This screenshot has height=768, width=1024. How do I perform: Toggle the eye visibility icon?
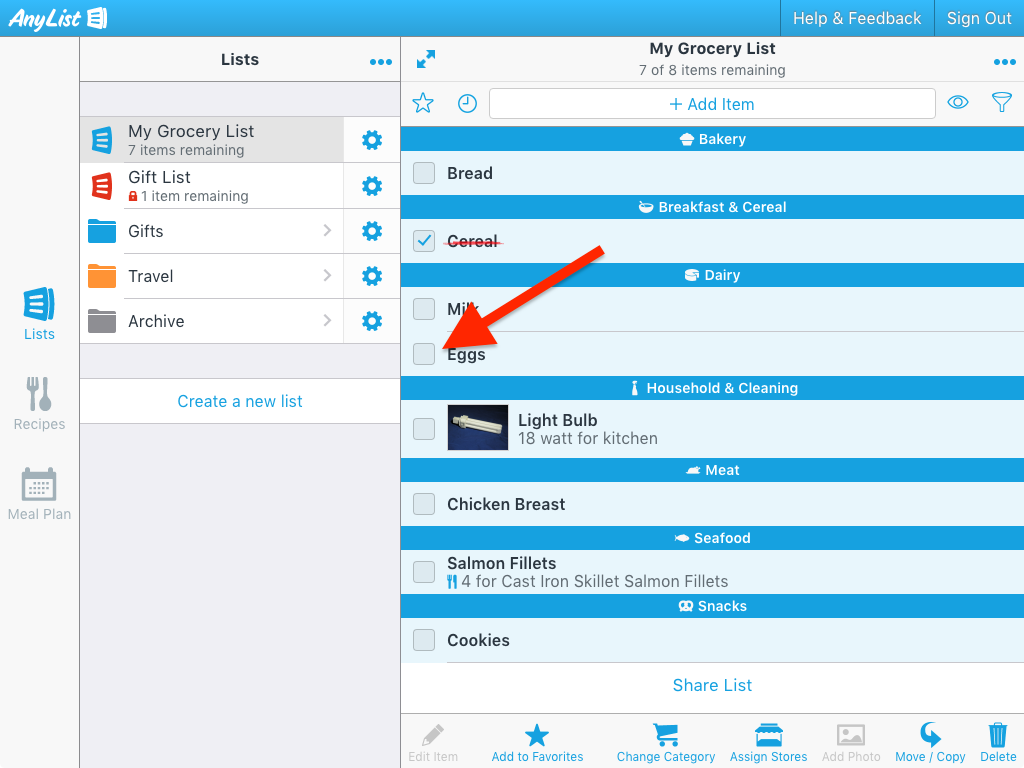(958, 102)
